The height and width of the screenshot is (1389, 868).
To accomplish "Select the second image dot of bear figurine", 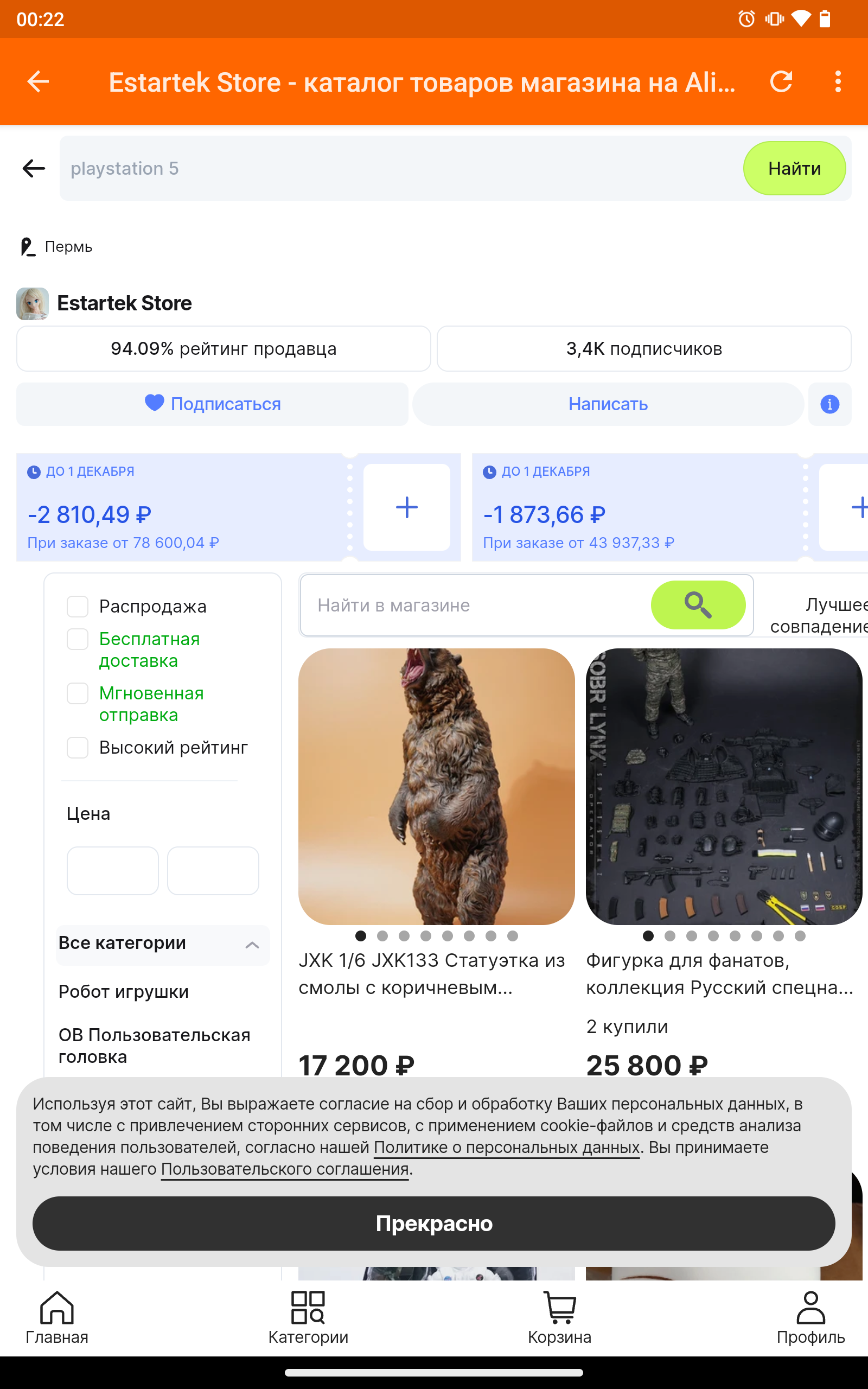I will pos(382,935).
